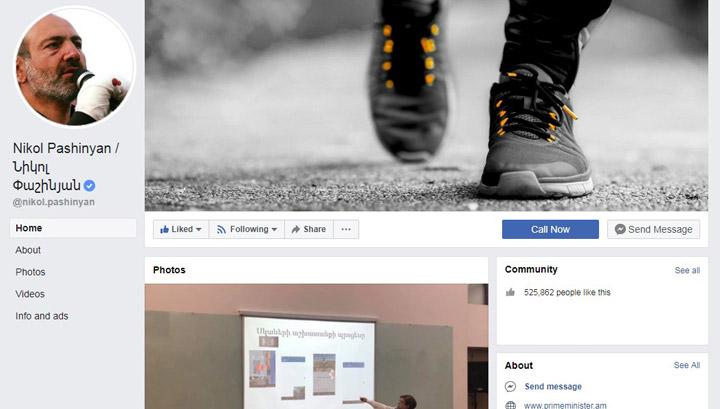Open the three-dots more options menu
Viewport: 720px width, 409px height.
click(346, 229)
